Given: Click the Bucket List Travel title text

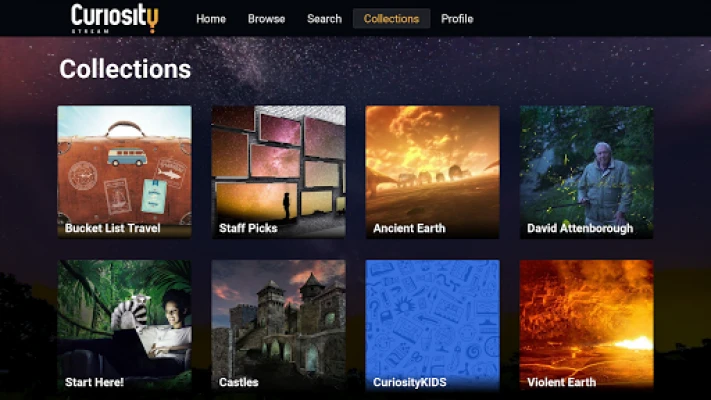Looking at the screenshot, I should pyautogui.click(x=112, y=228).
